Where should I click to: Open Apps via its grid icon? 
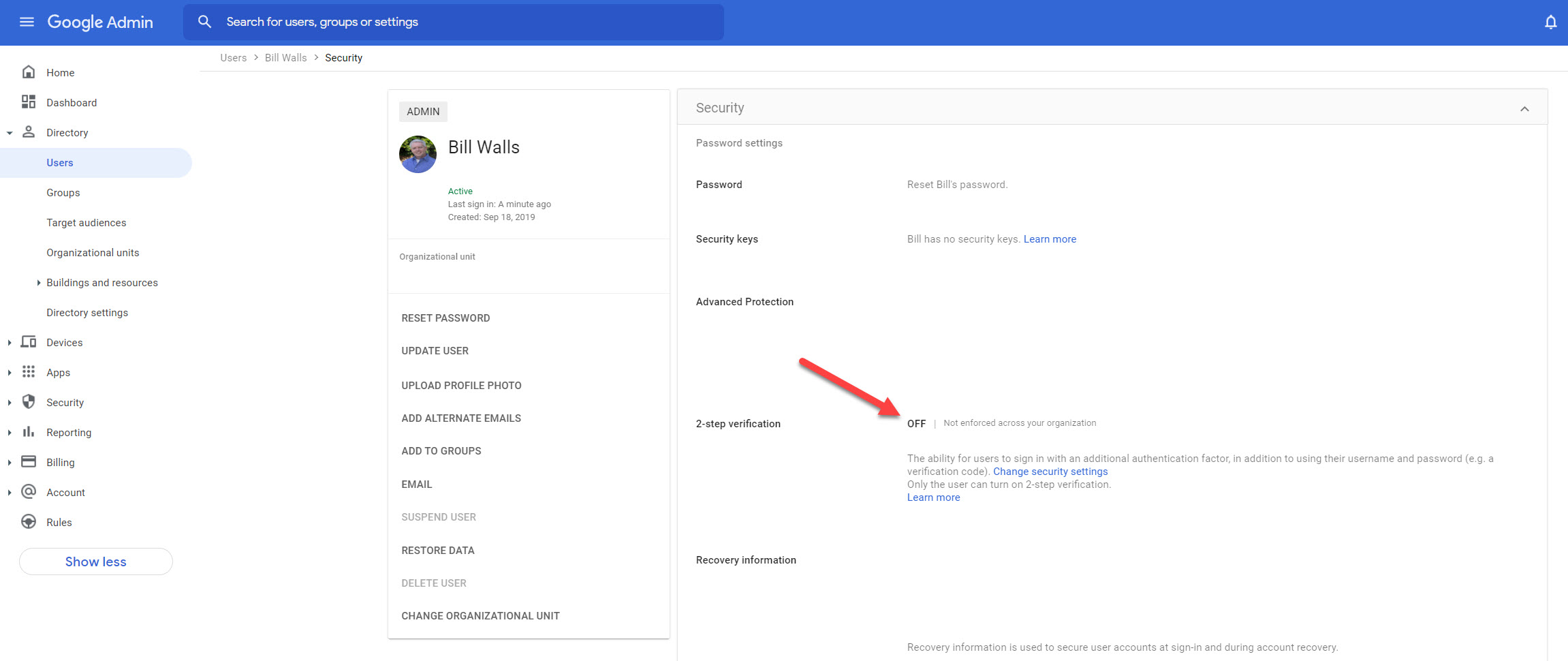pos(28,372)
